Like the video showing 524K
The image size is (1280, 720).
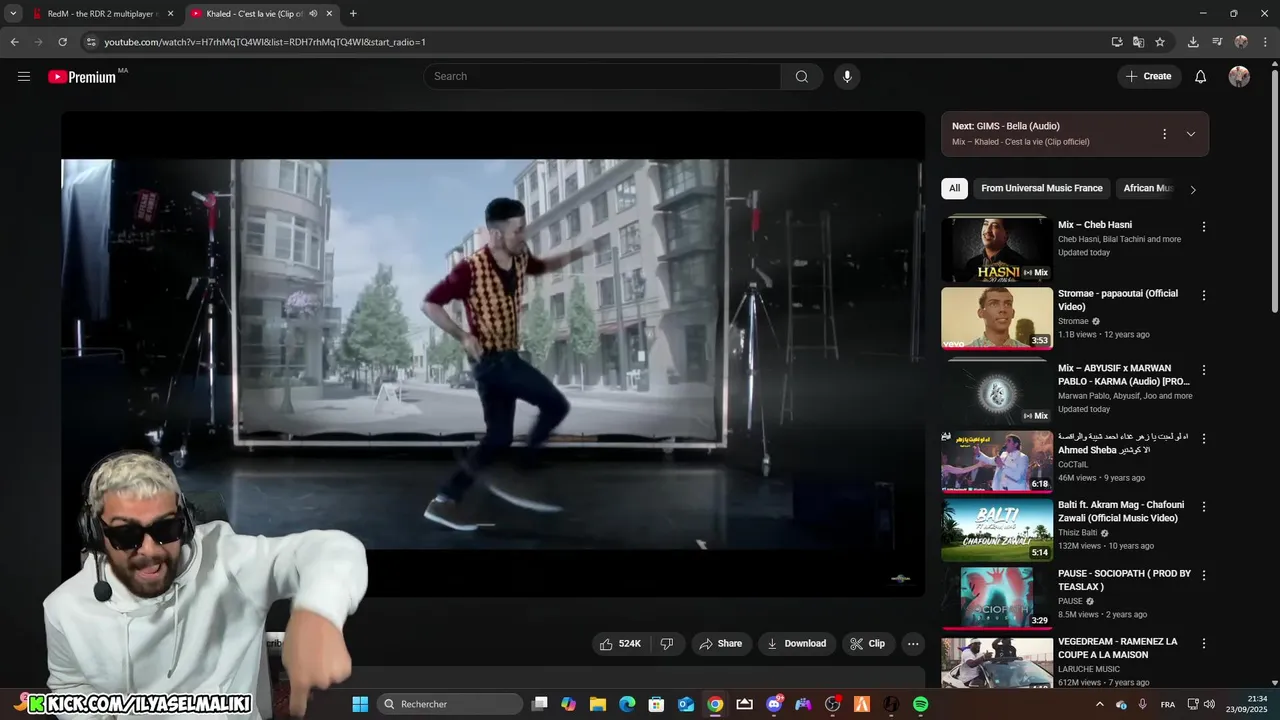620,644
